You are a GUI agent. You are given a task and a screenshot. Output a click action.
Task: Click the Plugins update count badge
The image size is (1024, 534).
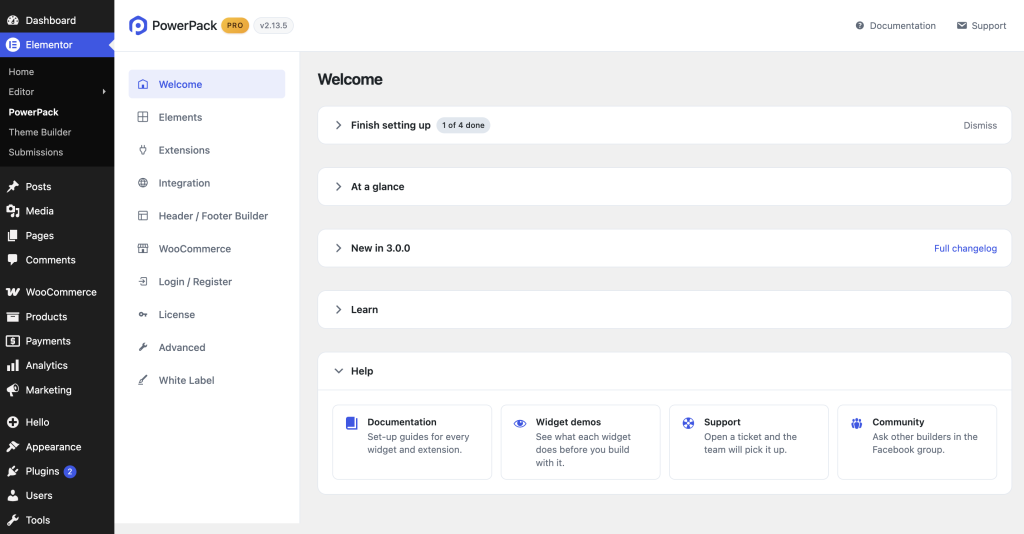pyautogui.click(x=70, y=471)
